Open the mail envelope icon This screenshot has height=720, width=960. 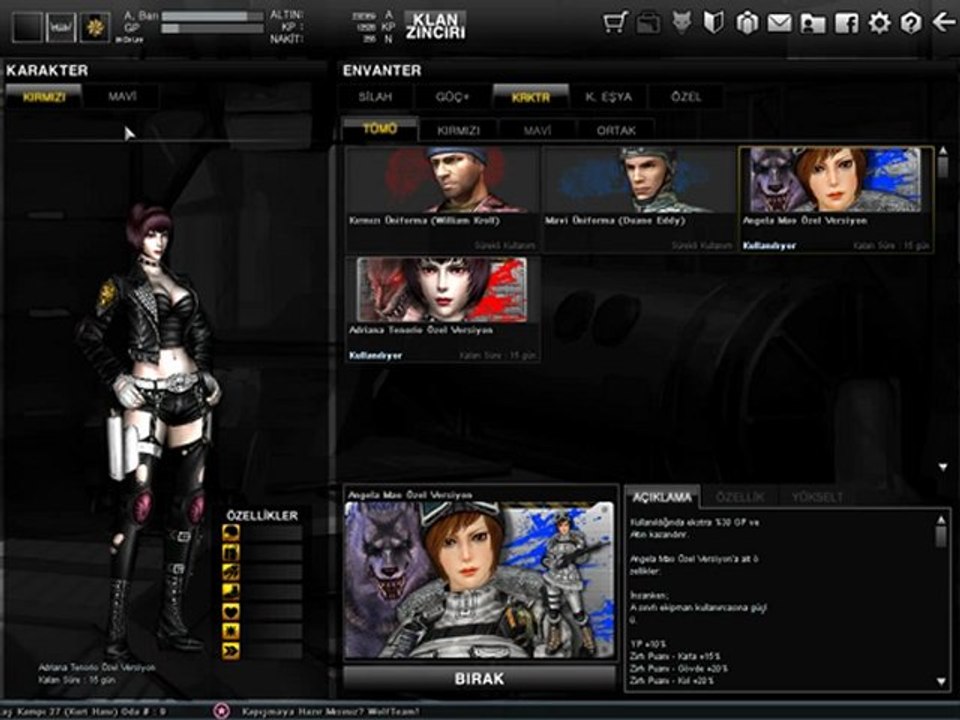[x=779, y=24]
